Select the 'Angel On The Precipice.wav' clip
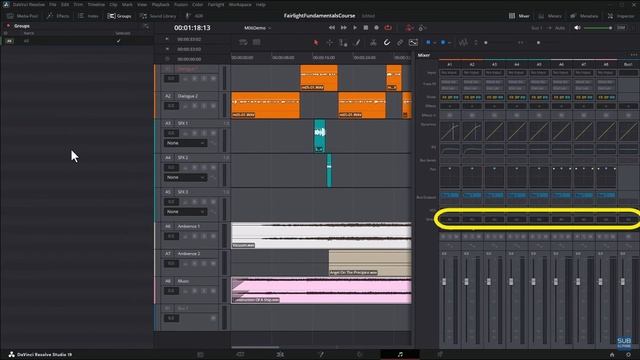Viewport: 640px width, 360px height. pyautogui.click(x=370, y=263)
